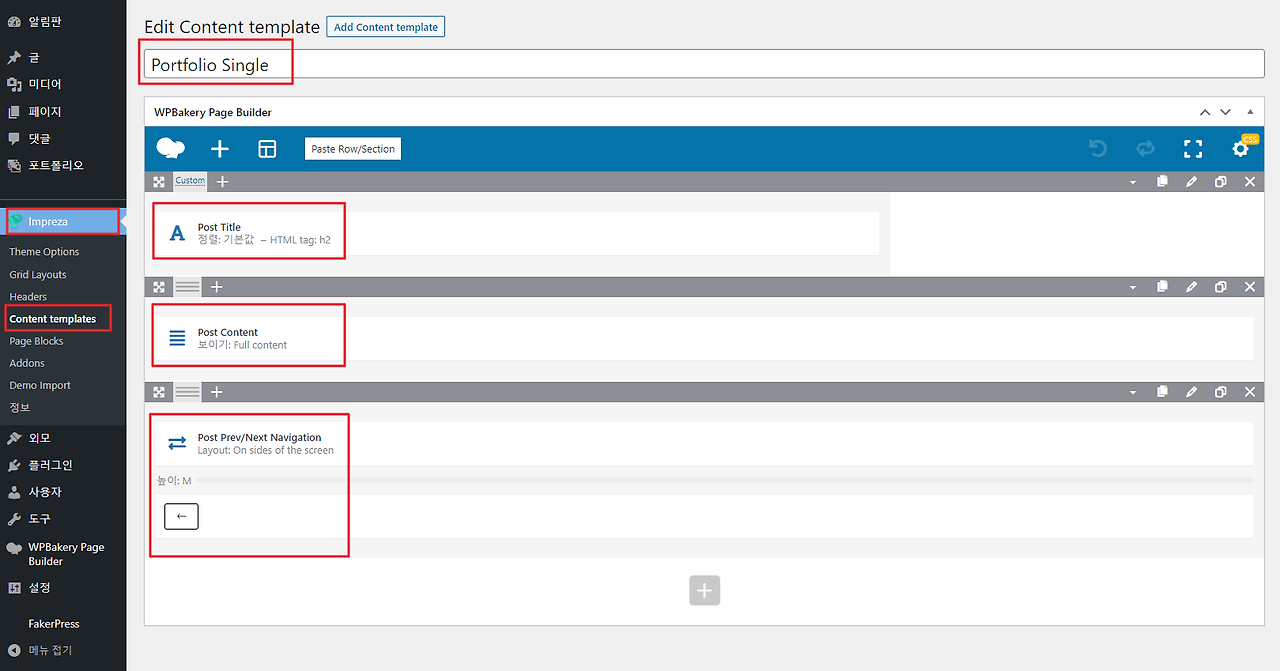Click the Paste Row/Section button
The height and width of the screenshot is (671, 1280).
coord(353,149)
